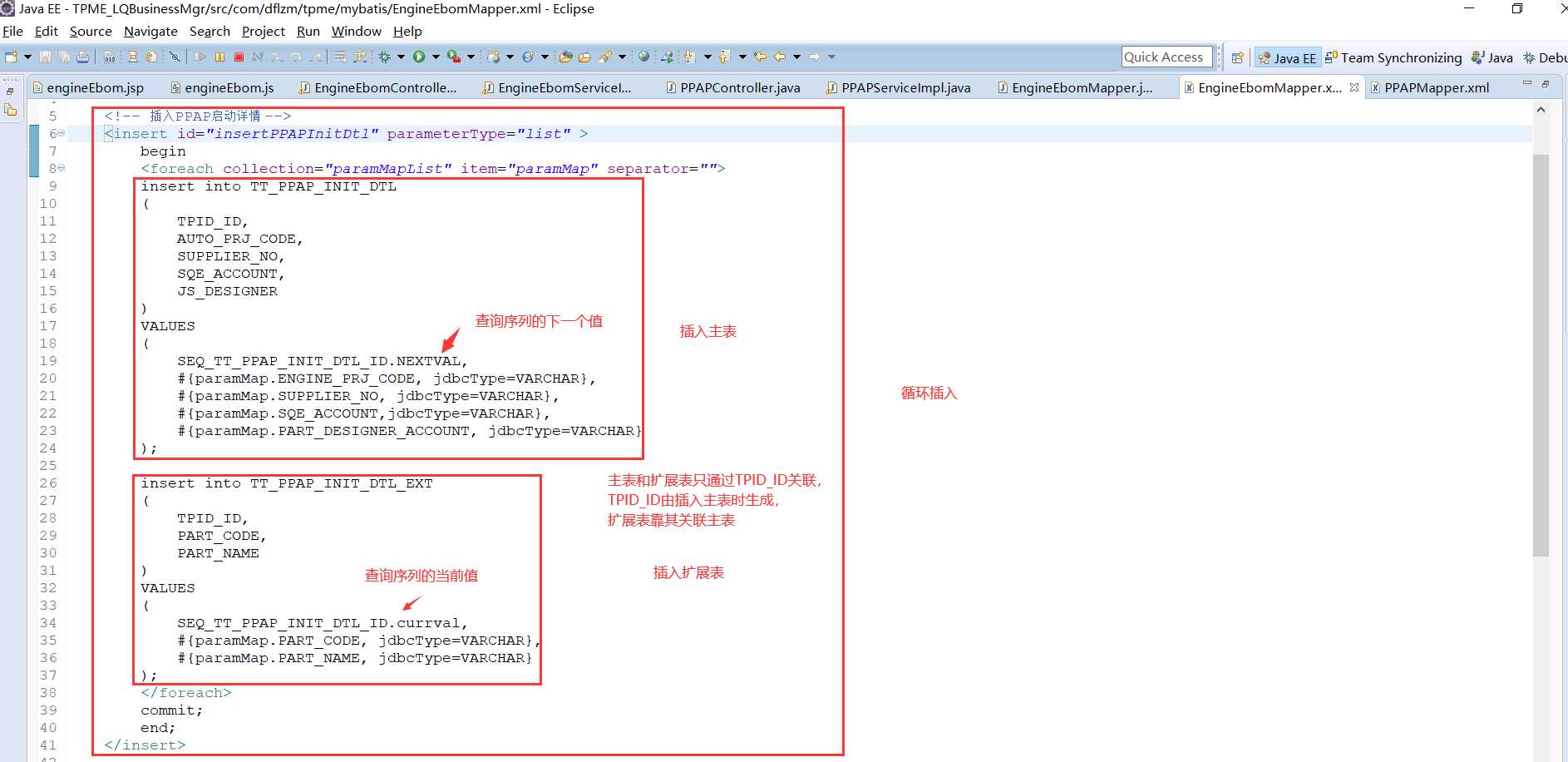Click the Previous Annotation up-arrow icon
Viewport: 1568px width, 762px height.
[x=723, y=57]
